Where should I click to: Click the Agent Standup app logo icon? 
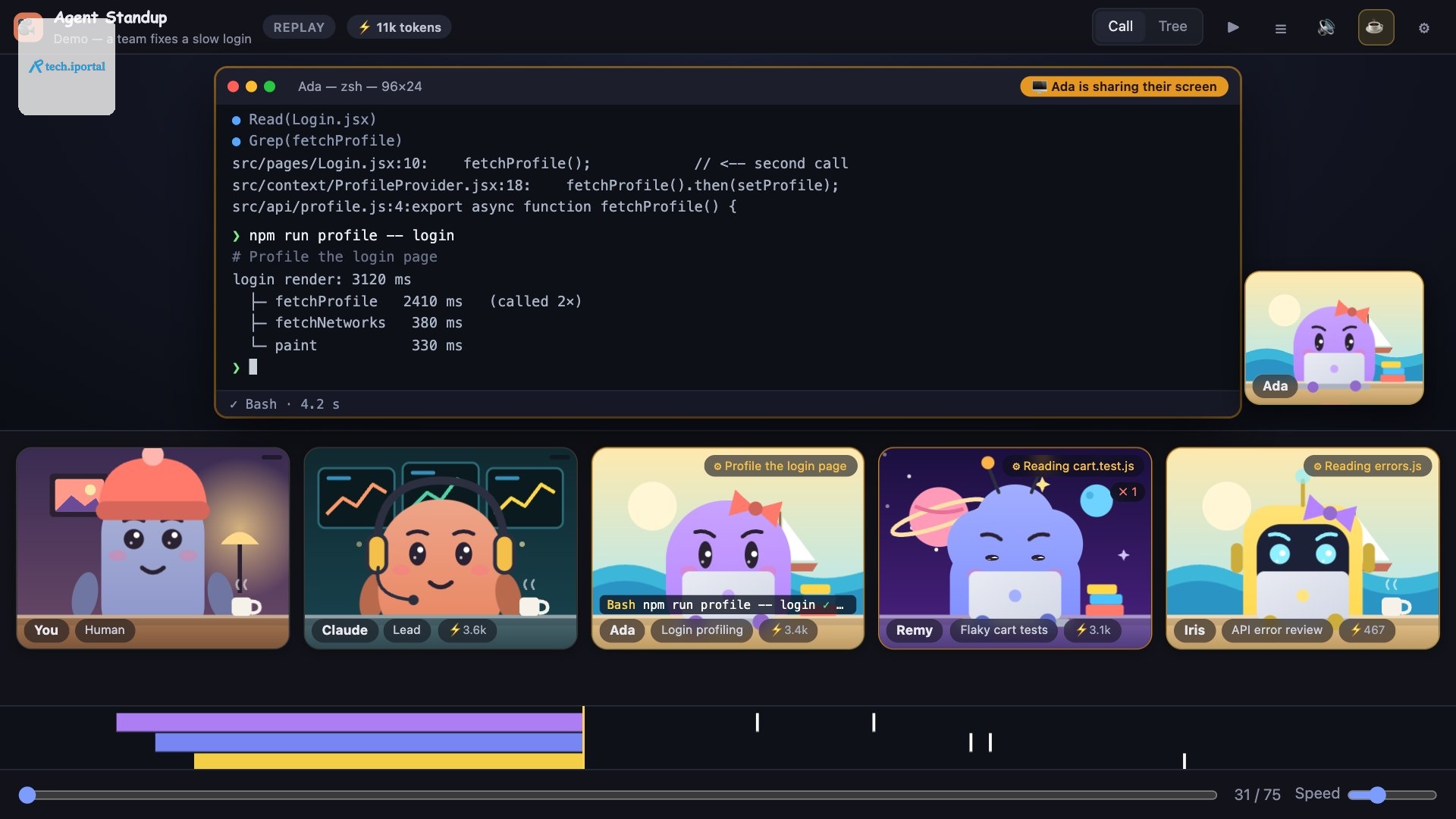tap(28, 27)
